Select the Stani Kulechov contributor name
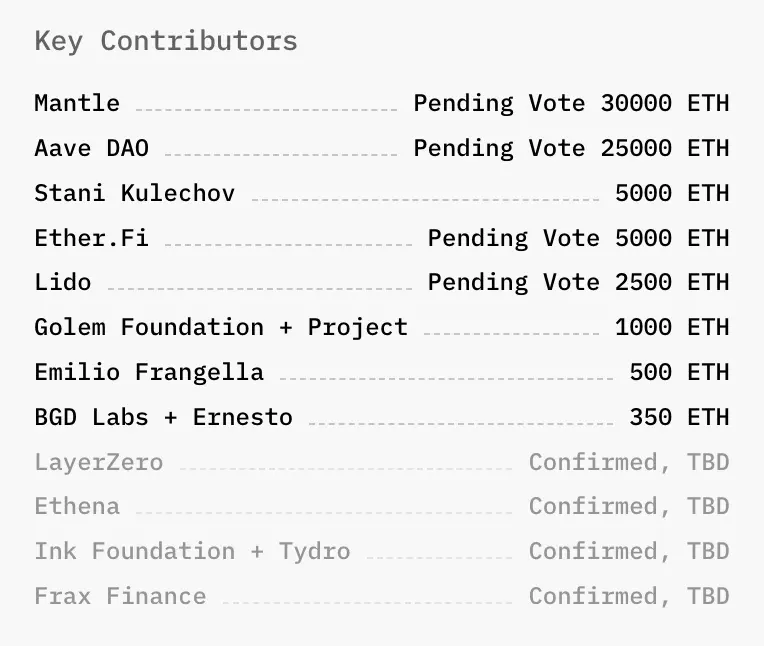The height and width of the screenshot is (646, 764). (x=135, y=193)
